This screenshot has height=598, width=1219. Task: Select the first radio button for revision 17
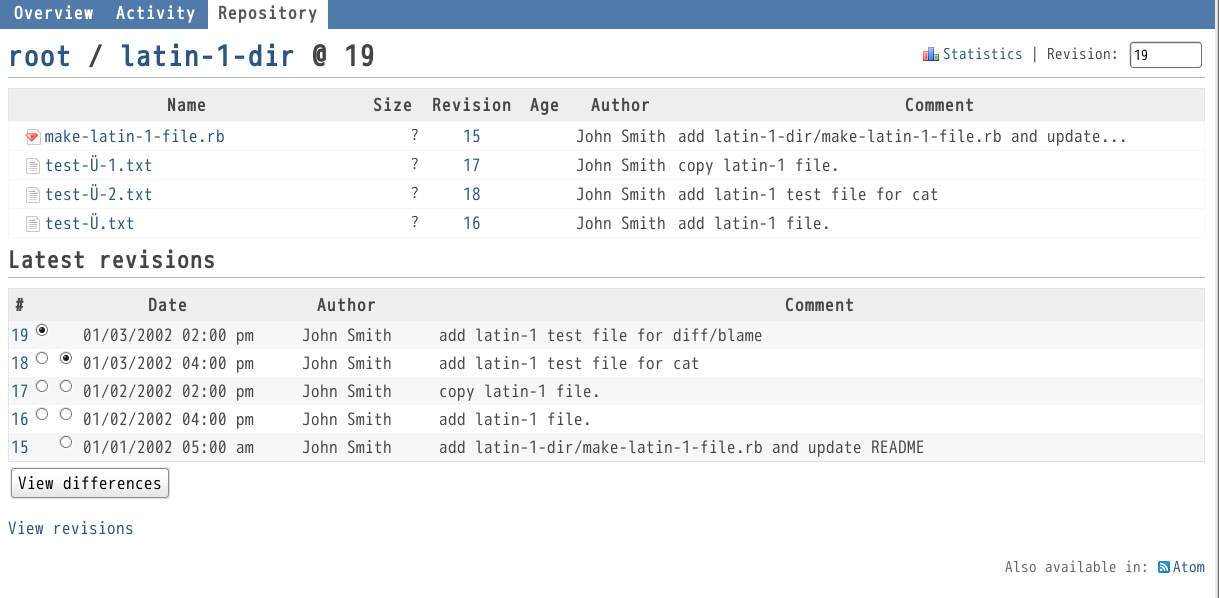pyautogui.click(x=42, y=386)
